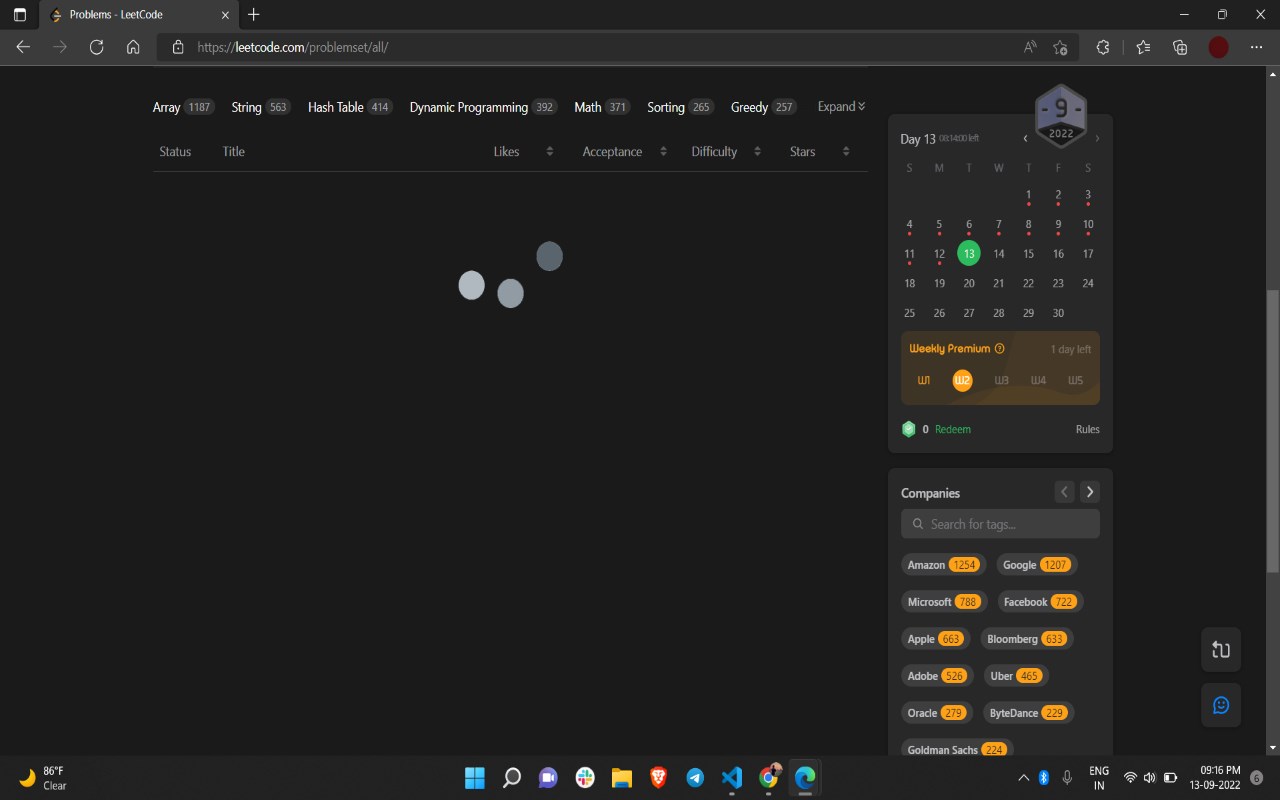Click the green hexagon coin icon
This screenshot has height=800, width=1280.
(909, 429)
